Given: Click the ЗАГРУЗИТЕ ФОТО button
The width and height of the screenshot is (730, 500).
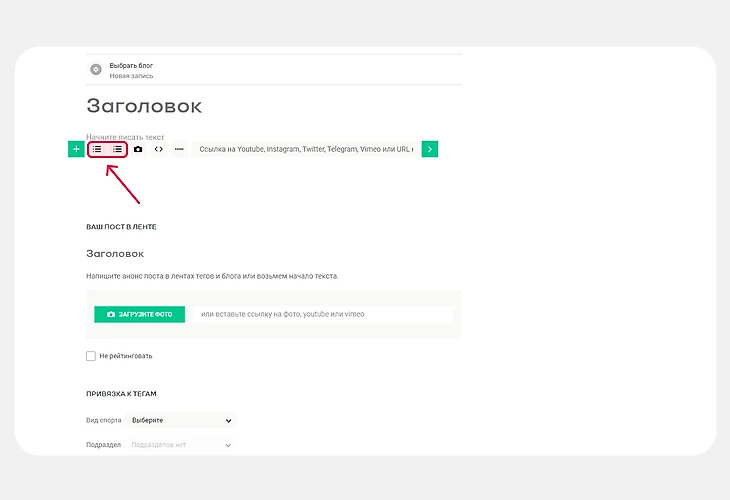Looking at the screenshot, I should pyautogui.click(x=140, y=314).
